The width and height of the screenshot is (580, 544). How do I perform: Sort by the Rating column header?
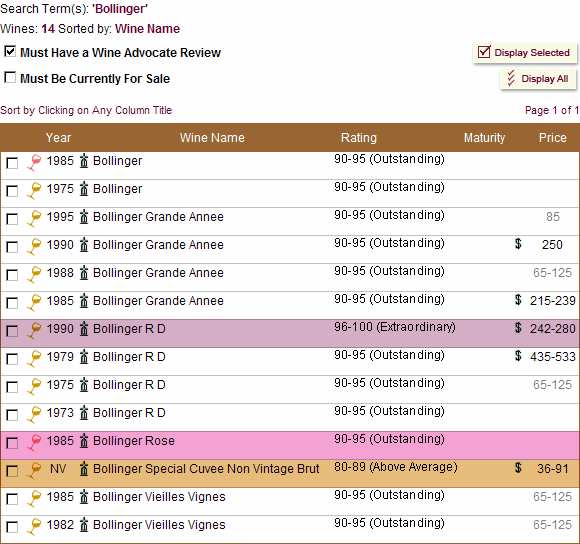click(359, 138)
